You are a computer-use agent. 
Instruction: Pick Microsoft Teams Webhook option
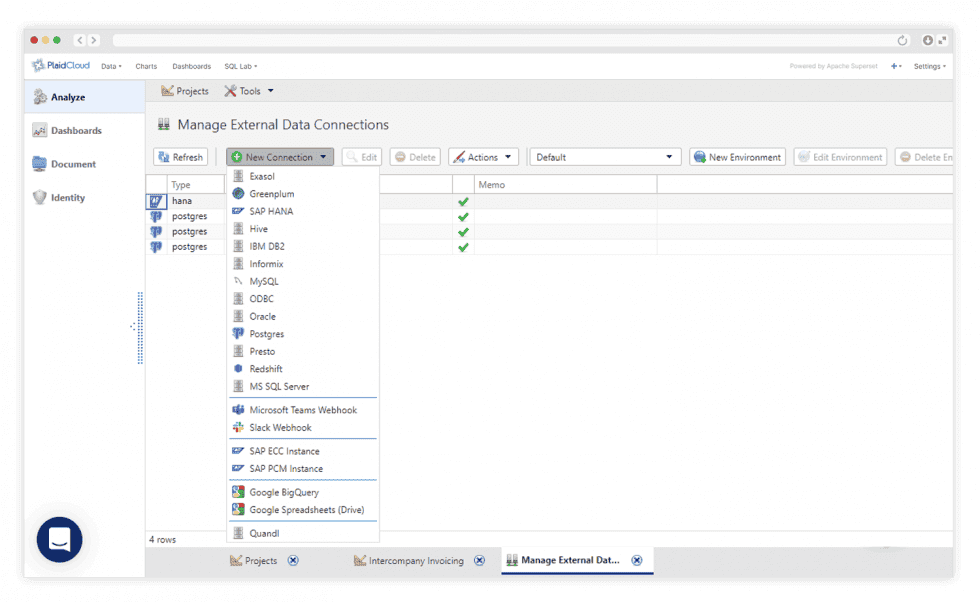302,410
